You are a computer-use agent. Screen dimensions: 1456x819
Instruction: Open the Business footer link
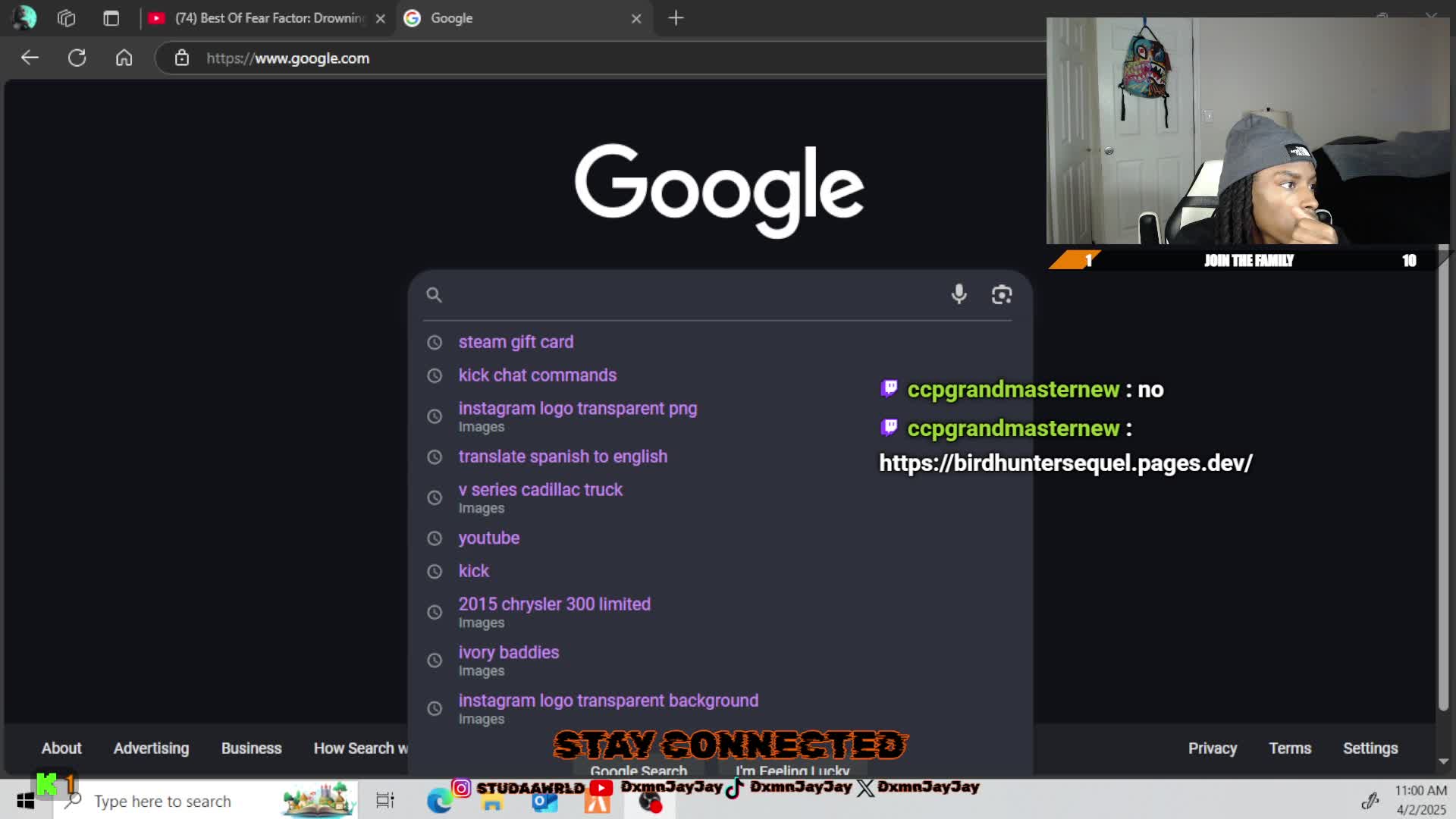click(251, 748)
